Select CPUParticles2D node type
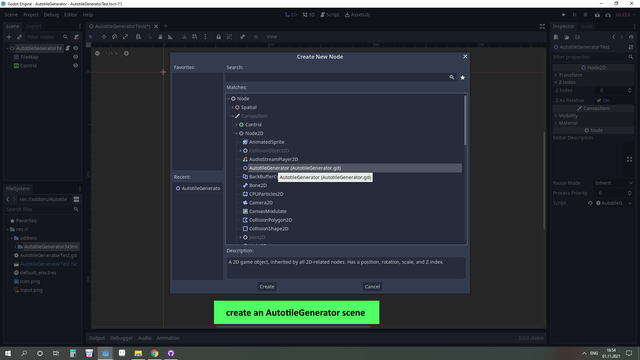 coord(266,194)
